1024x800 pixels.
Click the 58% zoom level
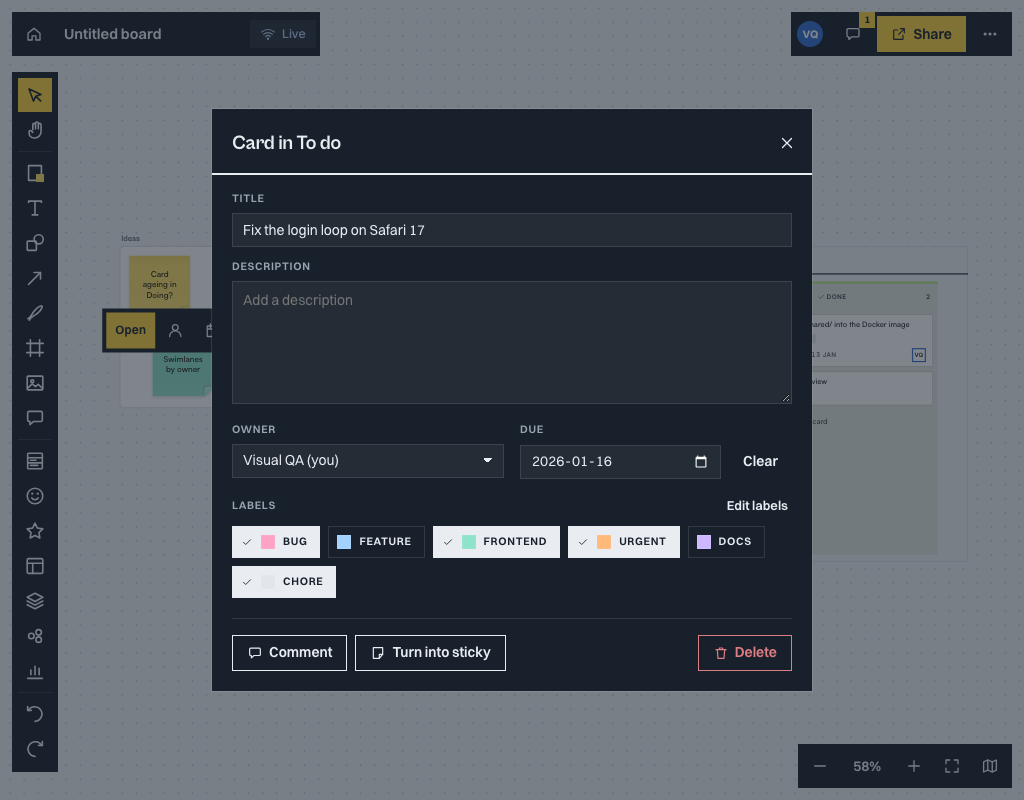click(x=867, y=766)
